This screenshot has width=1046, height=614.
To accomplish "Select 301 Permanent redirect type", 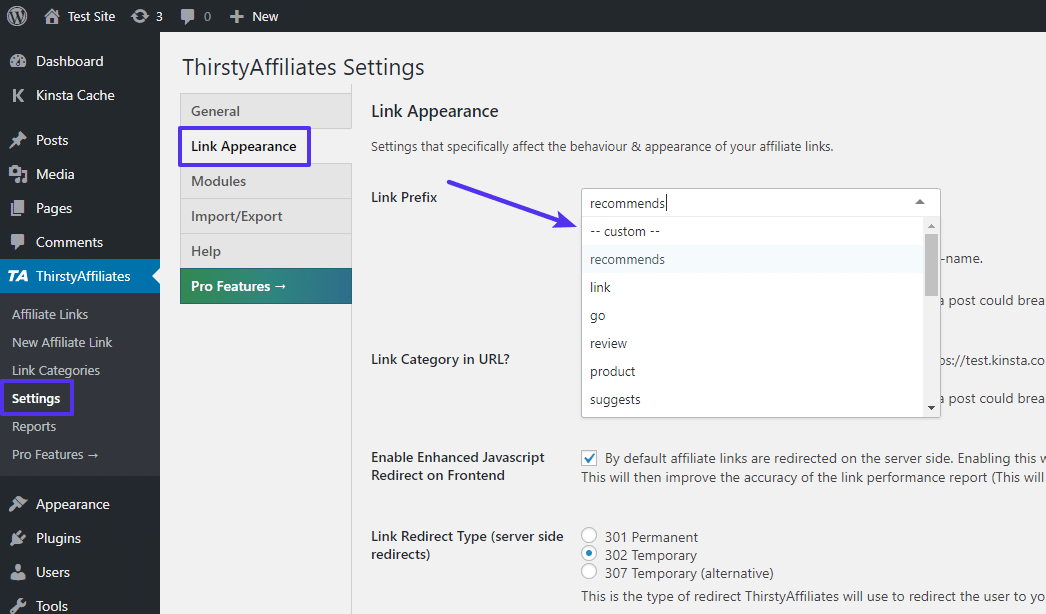I will coord(589,536).
